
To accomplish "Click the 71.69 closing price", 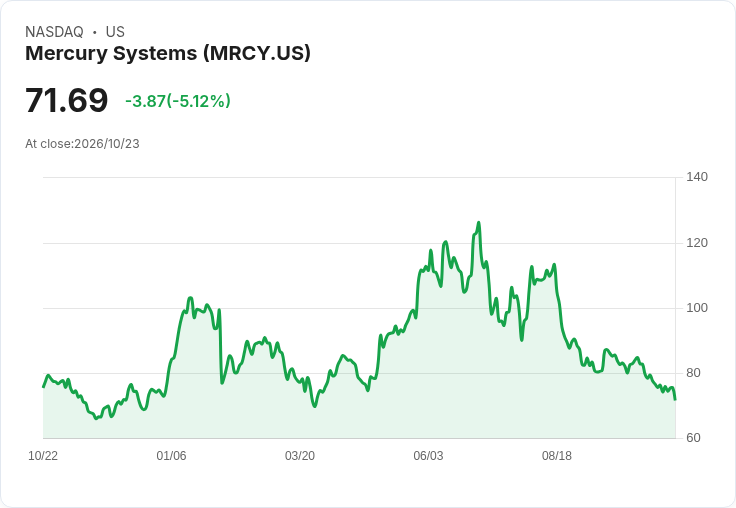I will coord(67,100).
